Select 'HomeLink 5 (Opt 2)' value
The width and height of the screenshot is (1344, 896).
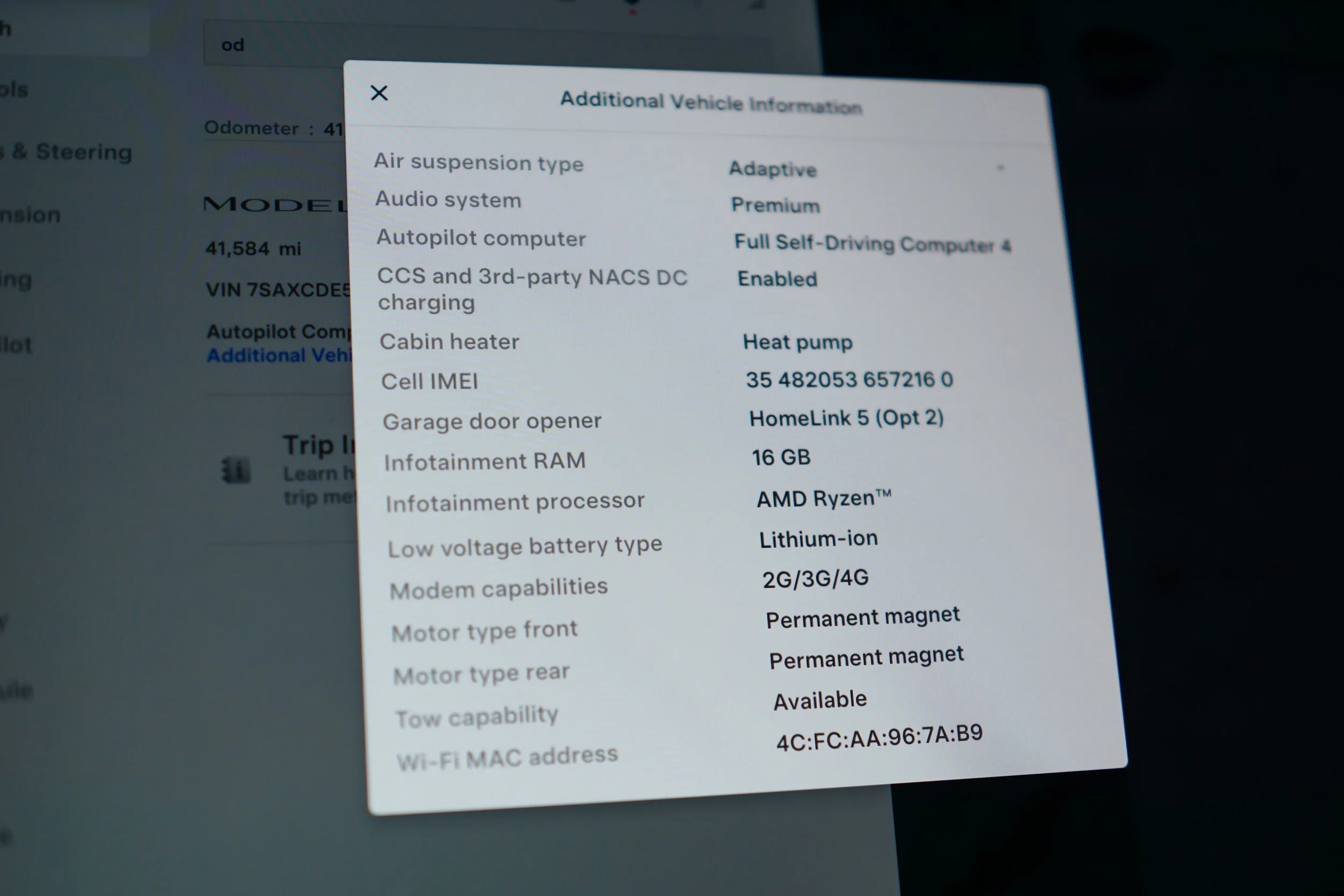(846, 418)
